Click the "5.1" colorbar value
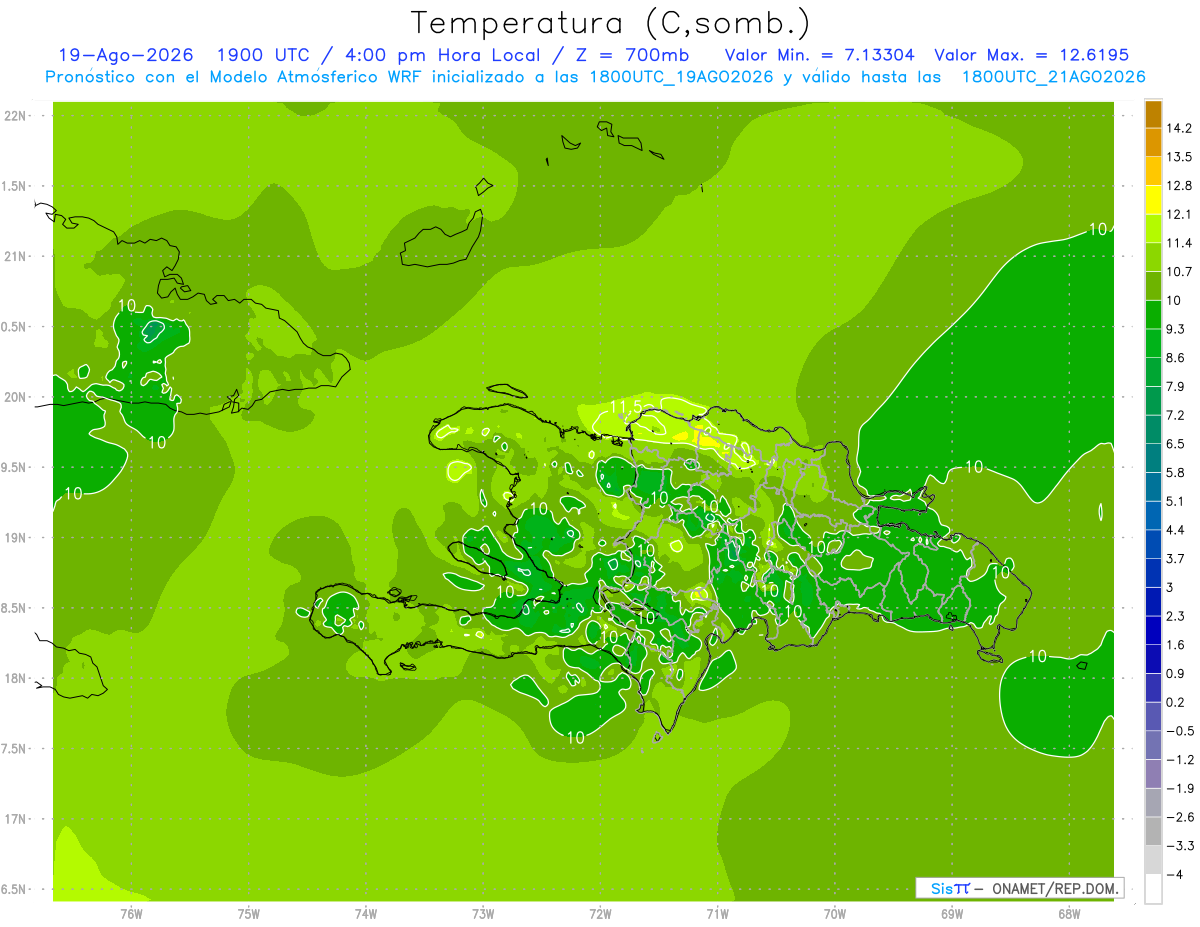Image resolution: width=1200 pixels, height=927 pixels. (1177, 501)
